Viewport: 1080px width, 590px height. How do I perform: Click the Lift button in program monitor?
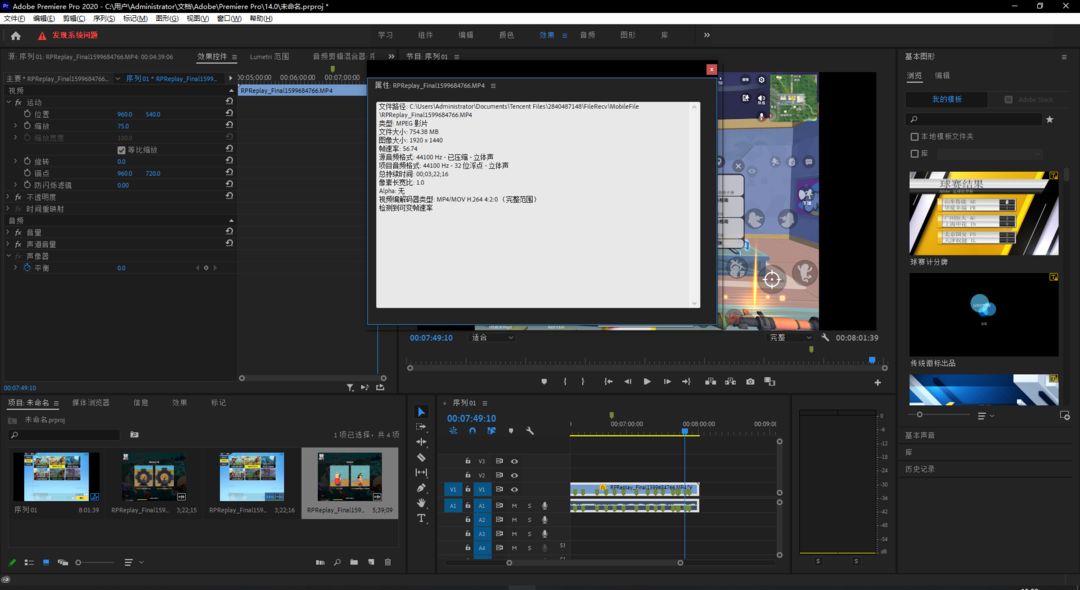(710, 381)
